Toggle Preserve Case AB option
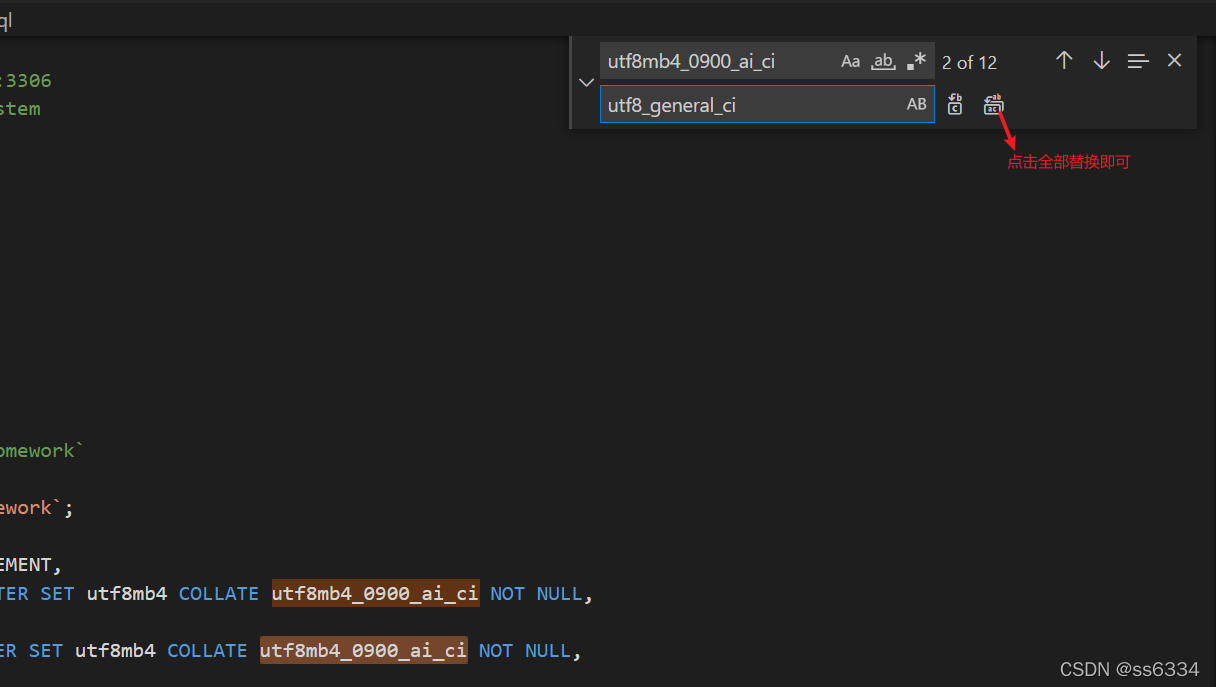The image size is (1216, 687). pyautogui.click(x=916, y=105)
